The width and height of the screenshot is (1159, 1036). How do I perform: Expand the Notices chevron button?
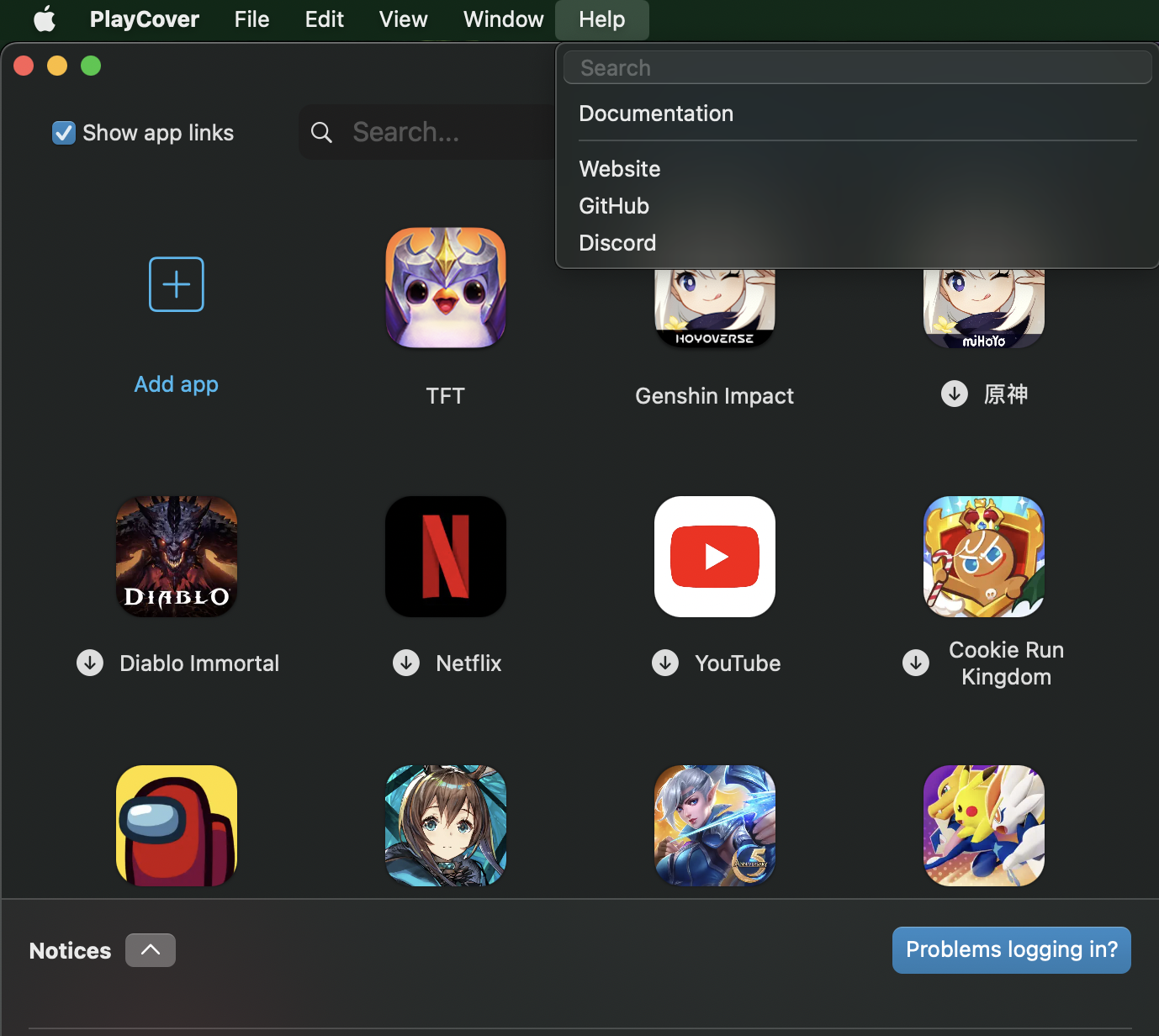click(x=151, y=950)
